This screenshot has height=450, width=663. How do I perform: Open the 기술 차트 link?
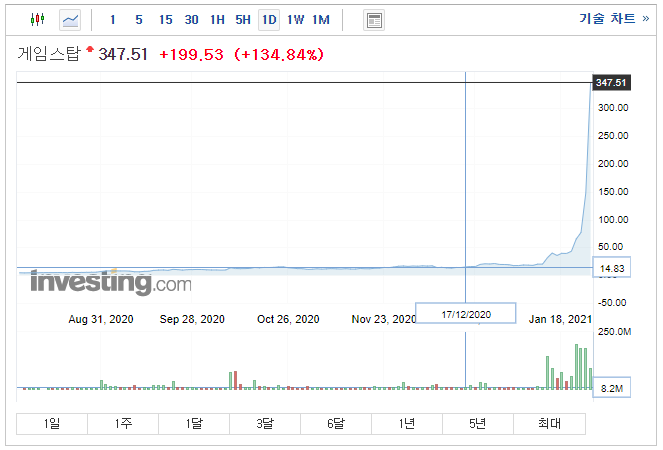[x=614, y=19]
